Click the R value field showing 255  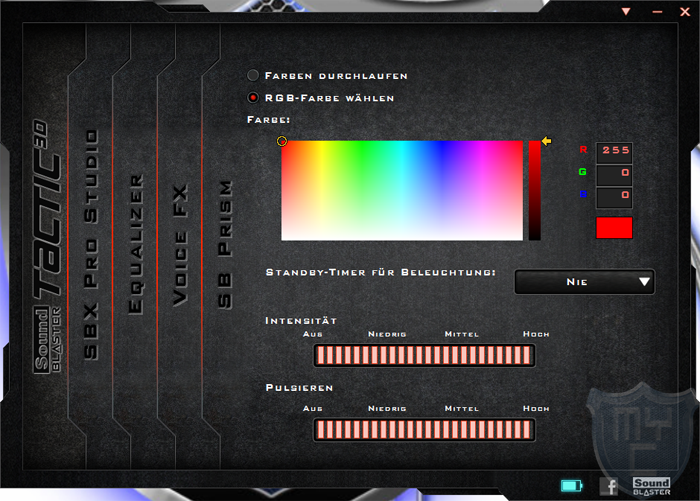(x=614, y=152)
